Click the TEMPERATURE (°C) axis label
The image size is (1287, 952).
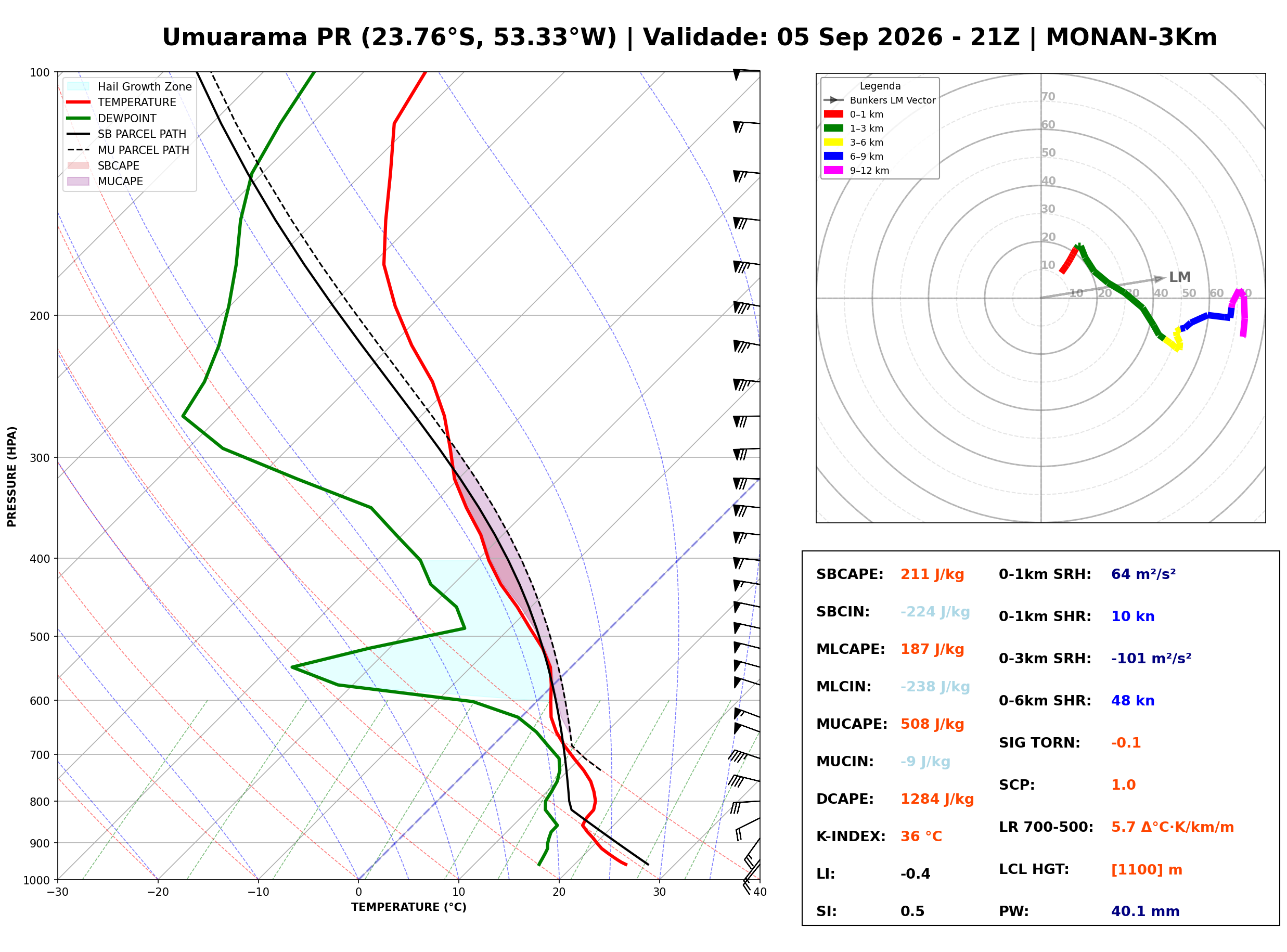point(409,908)
